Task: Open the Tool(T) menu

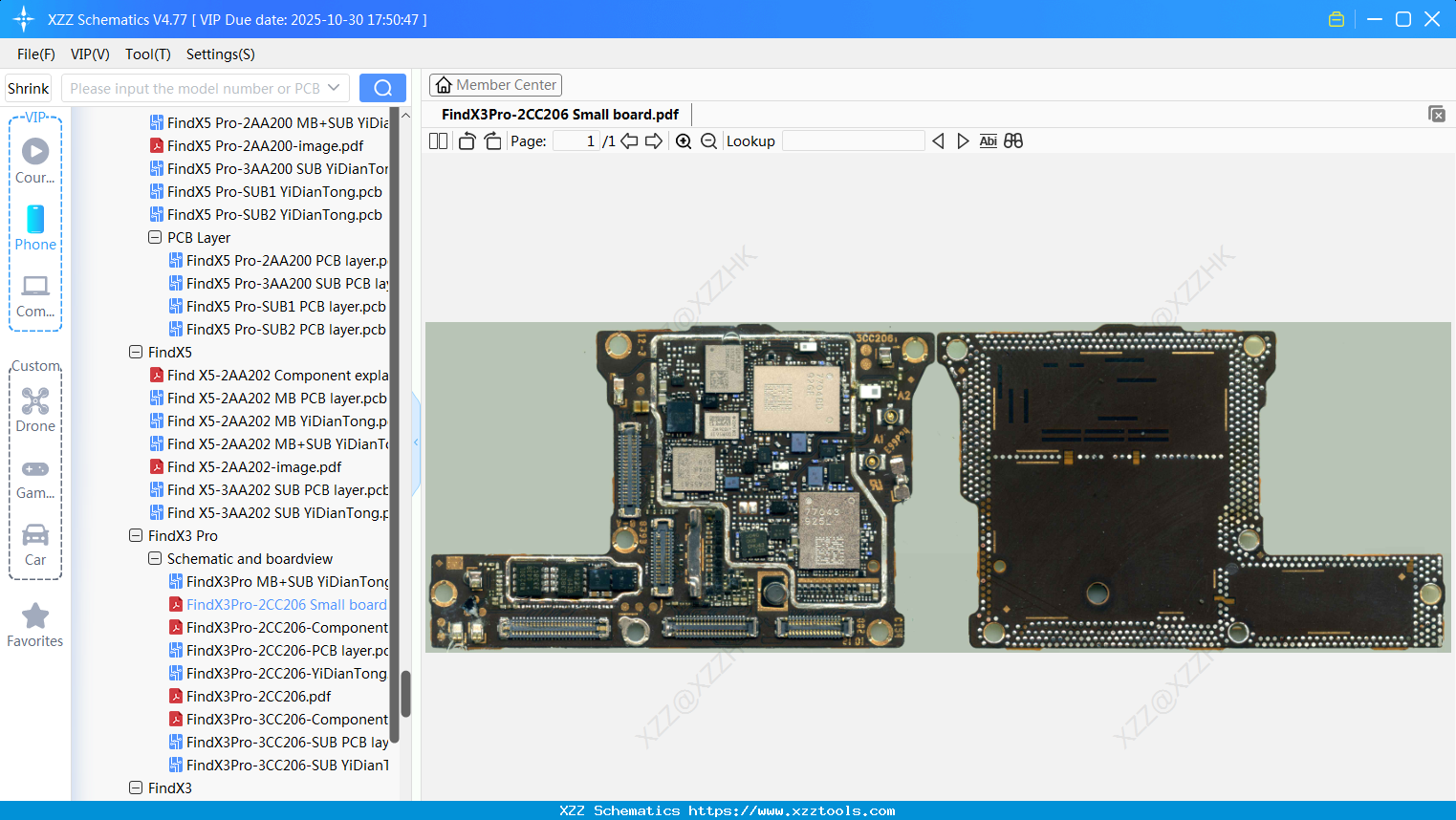Action: point(147,54)
